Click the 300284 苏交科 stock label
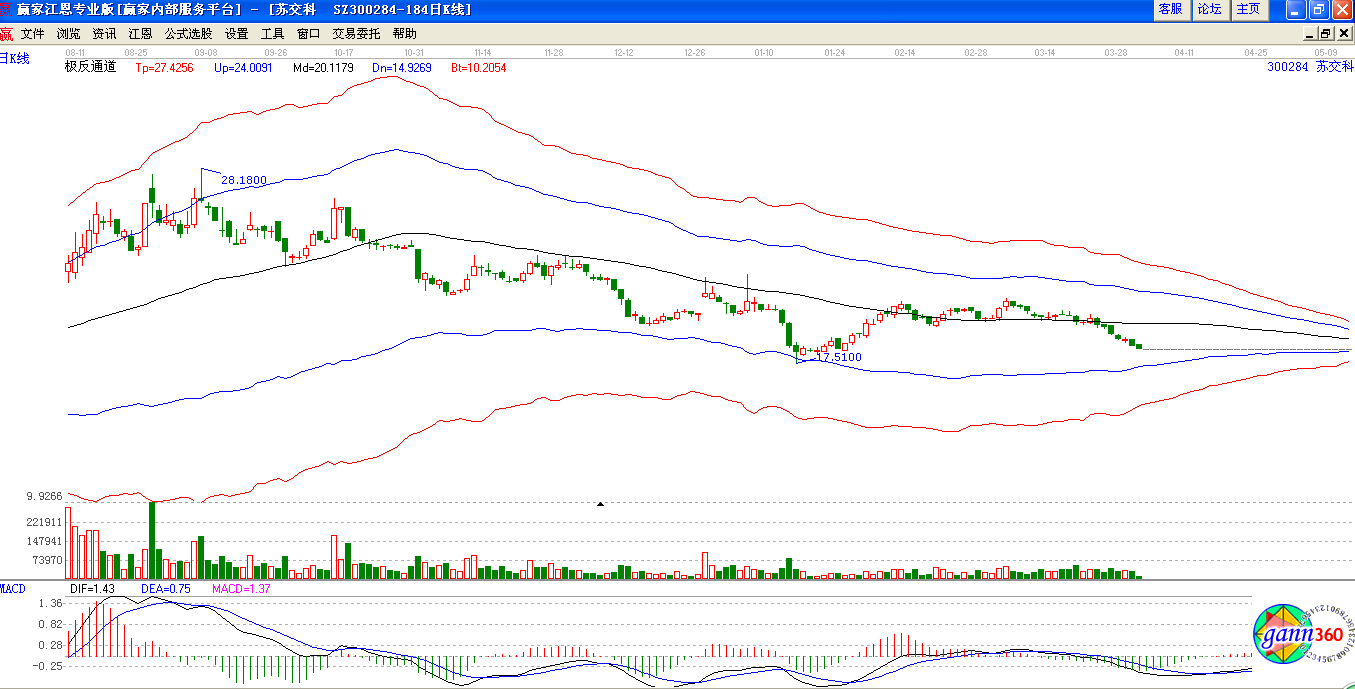The width and height of the screenshot is (1355, 689). click(1310, 67)
